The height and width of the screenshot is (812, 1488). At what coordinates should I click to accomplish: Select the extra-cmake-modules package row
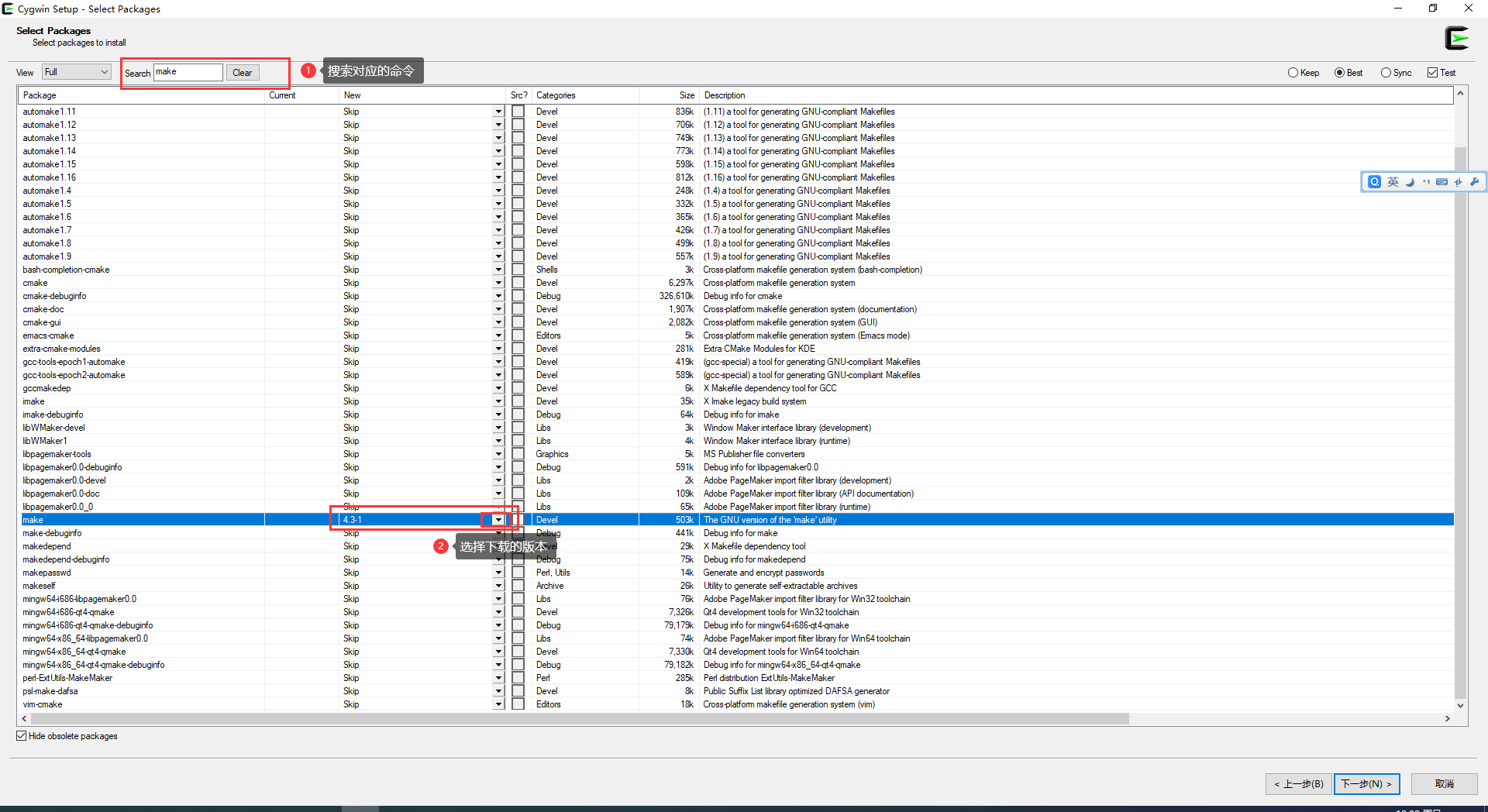coord(736,349)
